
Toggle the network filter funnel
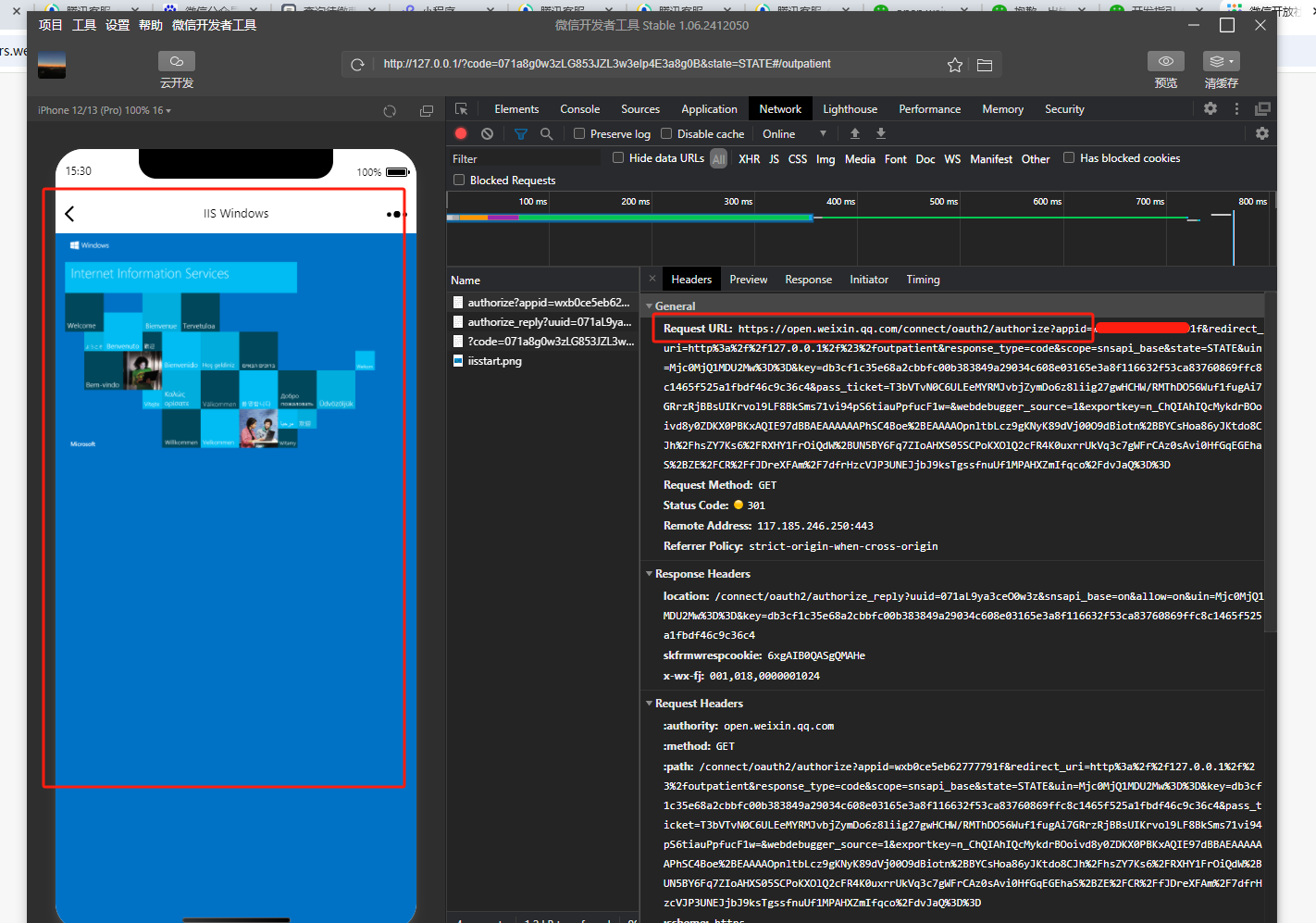(521, 134)
